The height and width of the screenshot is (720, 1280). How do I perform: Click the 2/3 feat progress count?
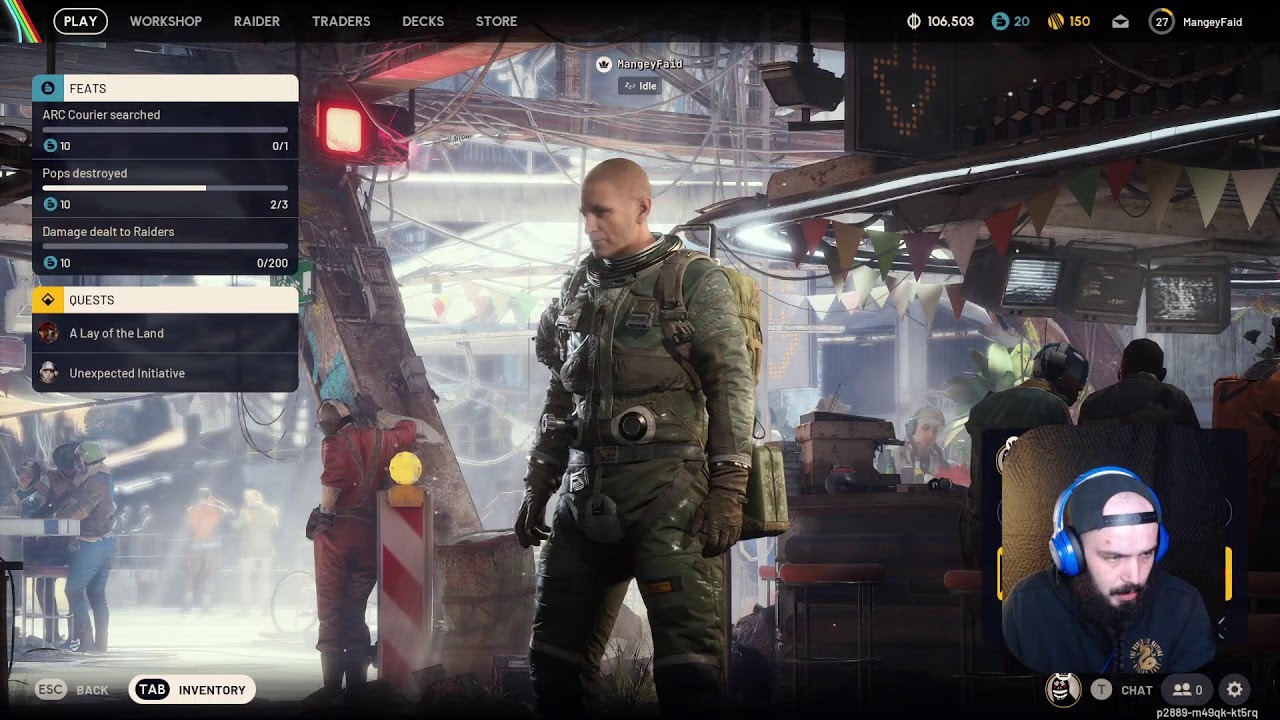[279, 205]
